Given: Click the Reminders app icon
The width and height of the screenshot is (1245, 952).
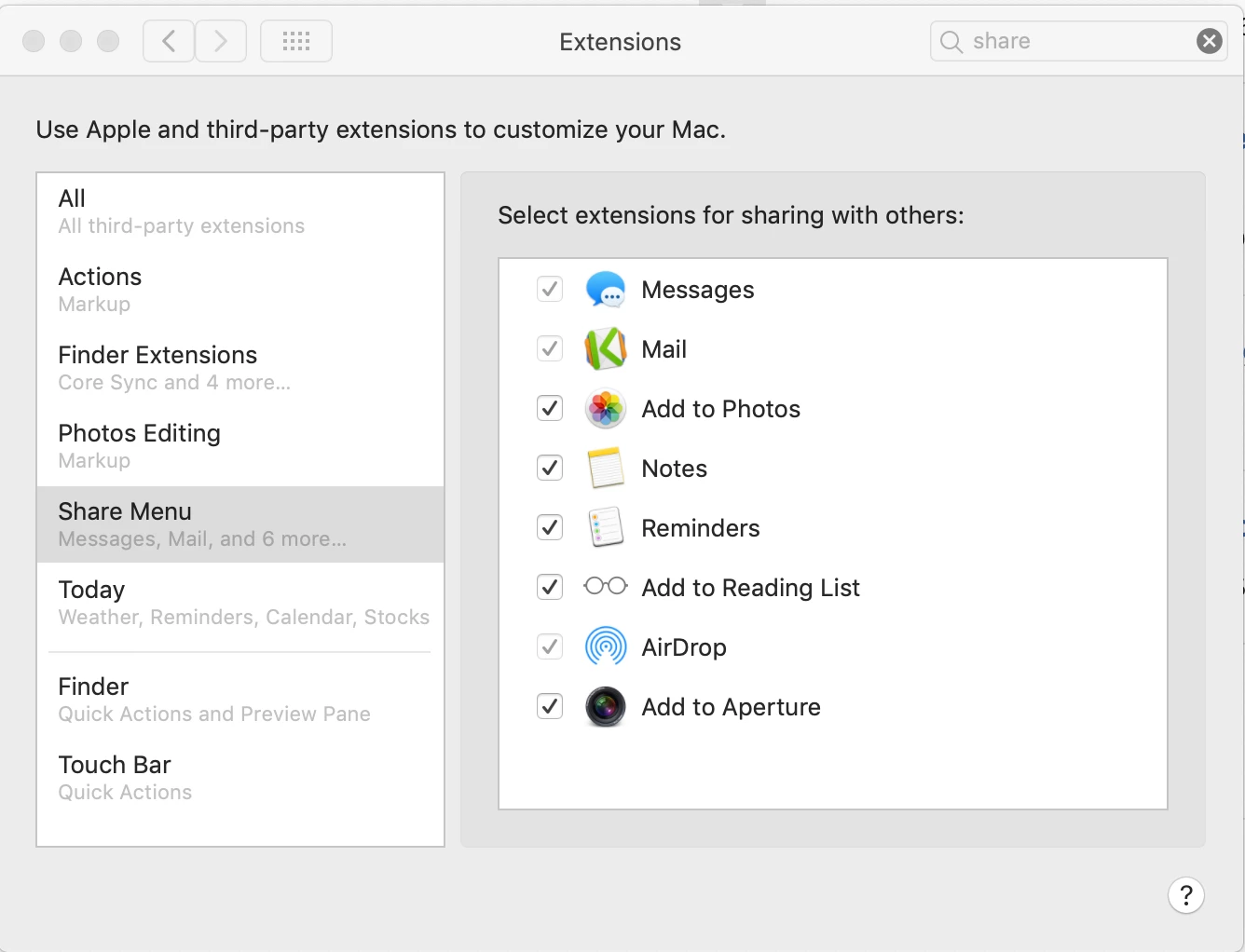Looking at the screenshot, I should click(x=606, y=527).
